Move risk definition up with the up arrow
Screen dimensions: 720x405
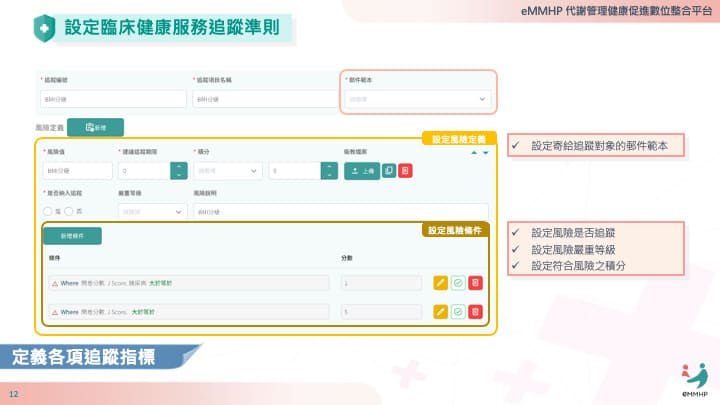pos(474,153)
